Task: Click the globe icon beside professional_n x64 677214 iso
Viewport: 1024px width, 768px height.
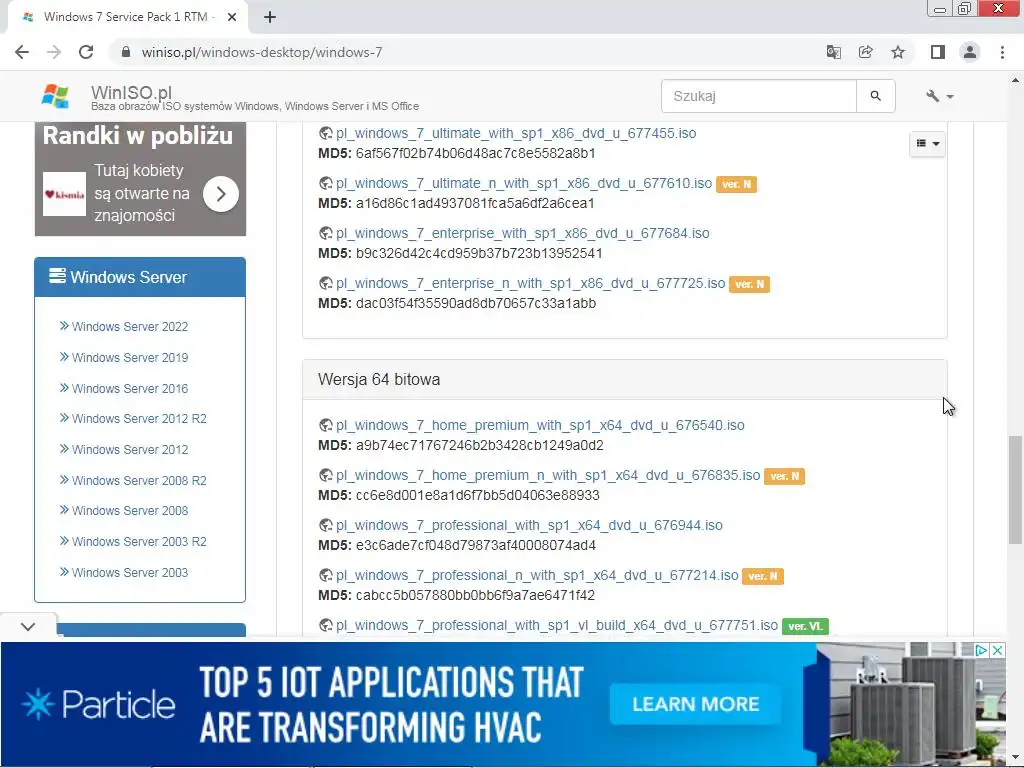Action: click(x=325, y=575)
